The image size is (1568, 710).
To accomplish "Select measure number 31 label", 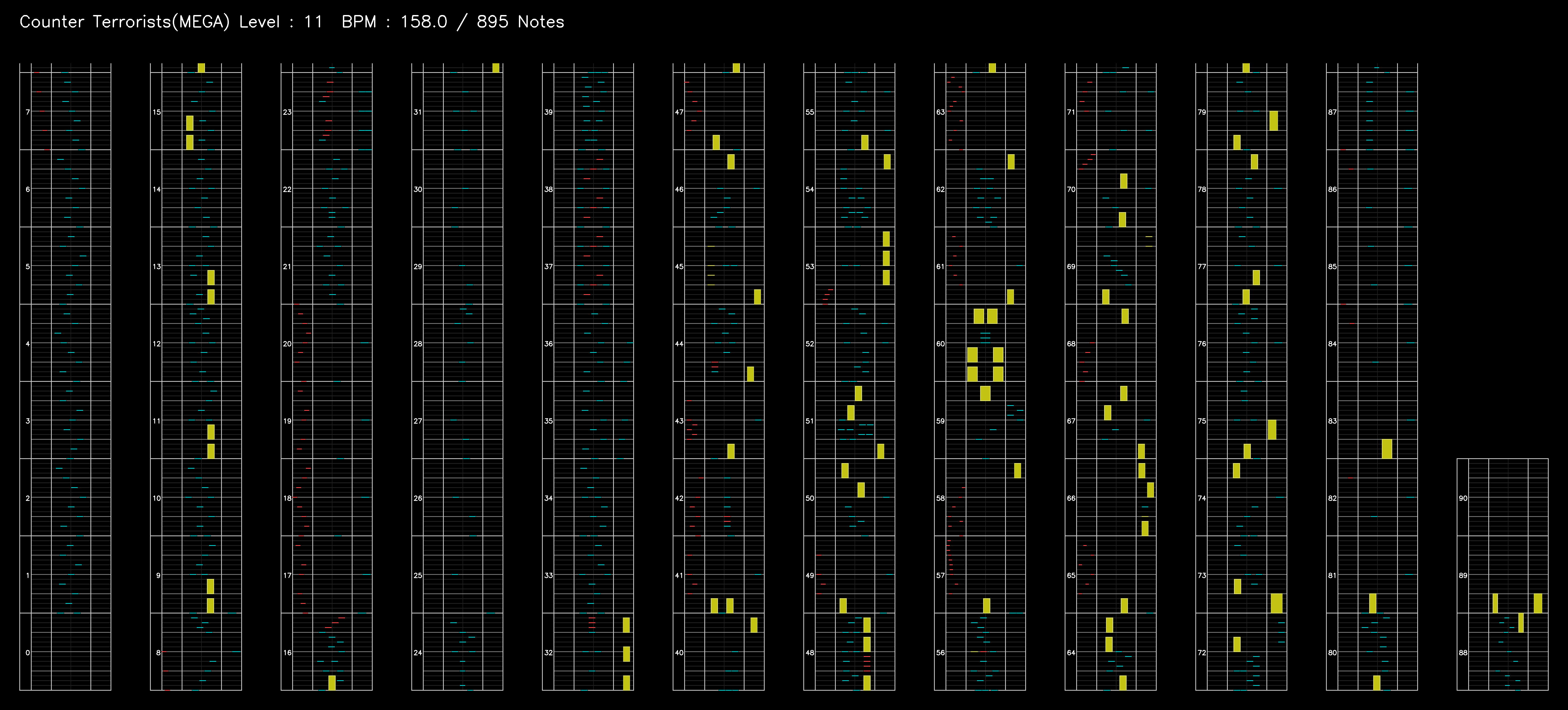I will (x=417, y=112).
